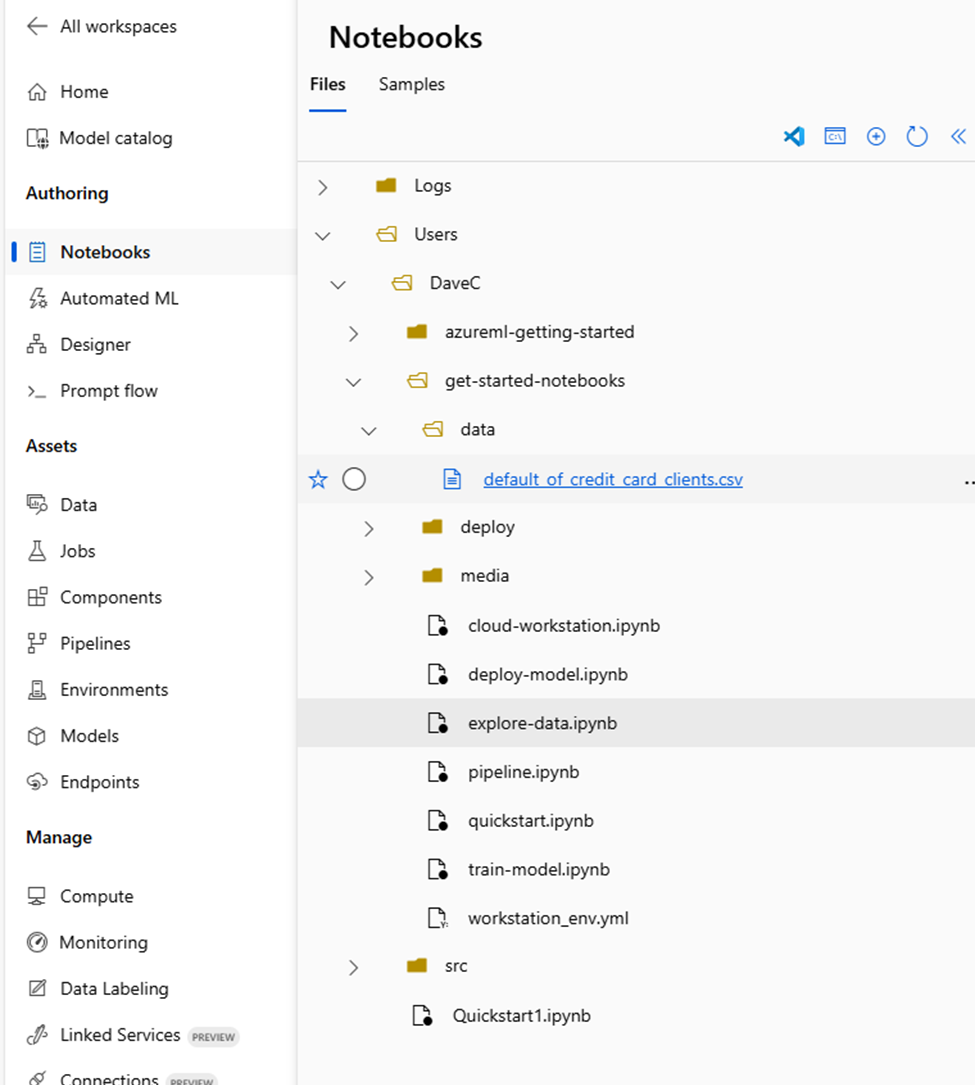975x1085 pixels.
Task: Click the Pipelines icon
Action: (37, 644)
